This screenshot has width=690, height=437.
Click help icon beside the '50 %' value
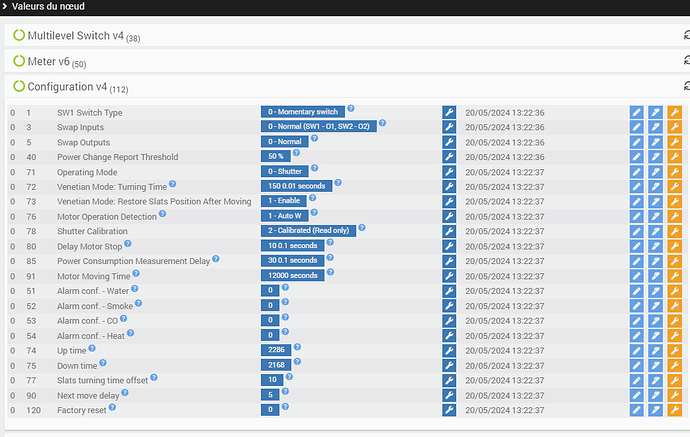(x=296, y=153)
